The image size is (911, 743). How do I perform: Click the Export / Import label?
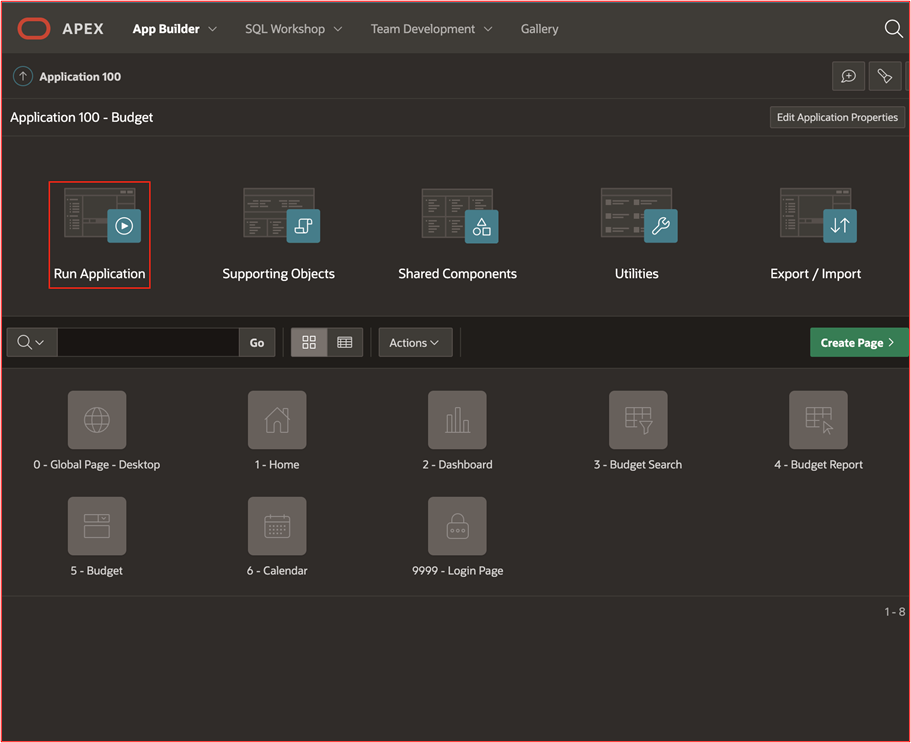[816, 274]
